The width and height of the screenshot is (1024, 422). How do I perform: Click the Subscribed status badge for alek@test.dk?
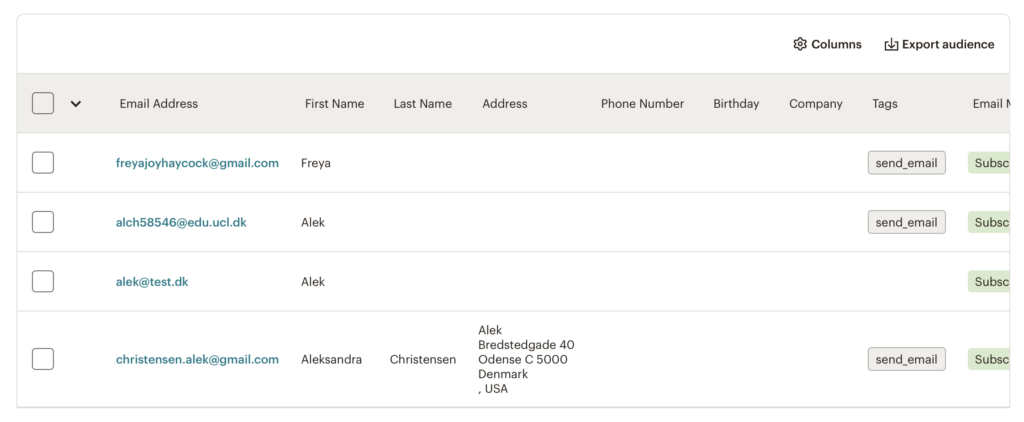coord(992,281)
